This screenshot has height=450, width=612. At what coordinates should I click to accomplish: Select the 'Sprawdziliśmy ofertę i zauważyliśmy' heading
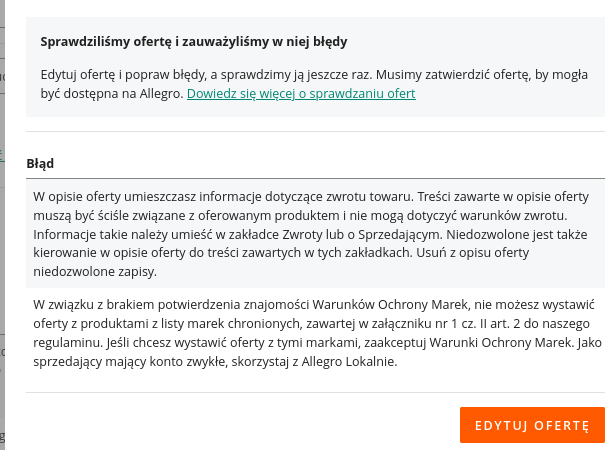pos(194,41)
